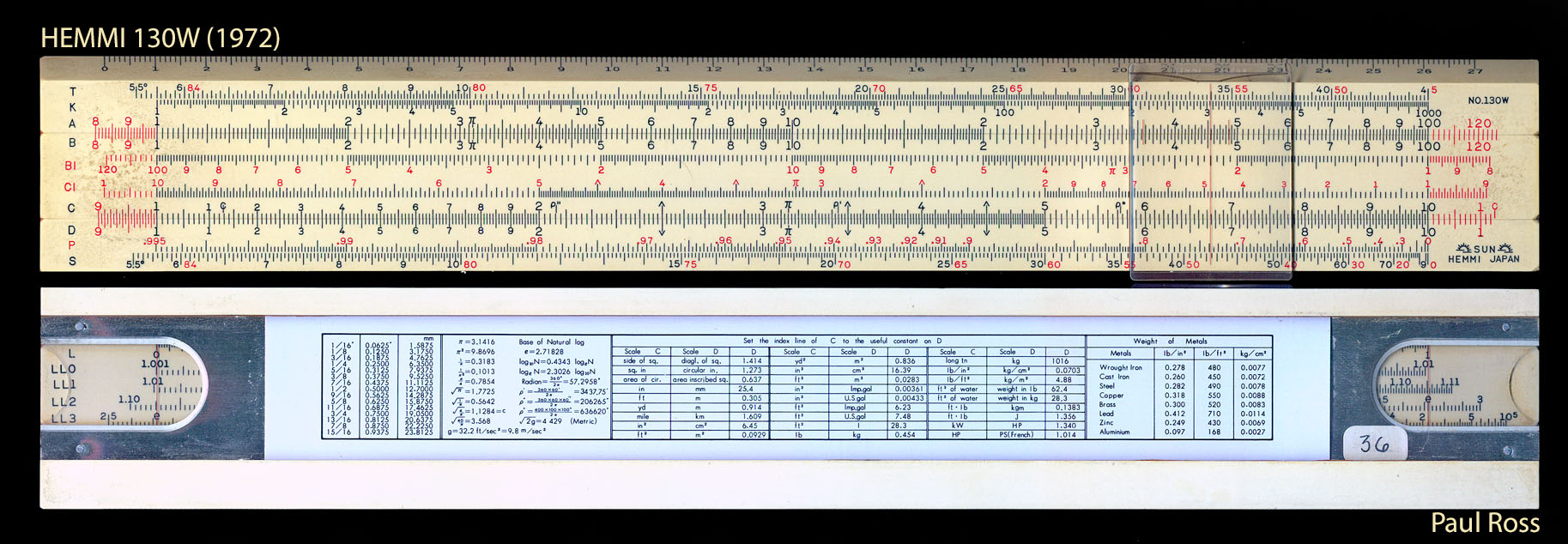Click the "weight in lb" table cell
Image resolution: width=1568 pixels, height=544 pixels.
tap(1016, 389)
